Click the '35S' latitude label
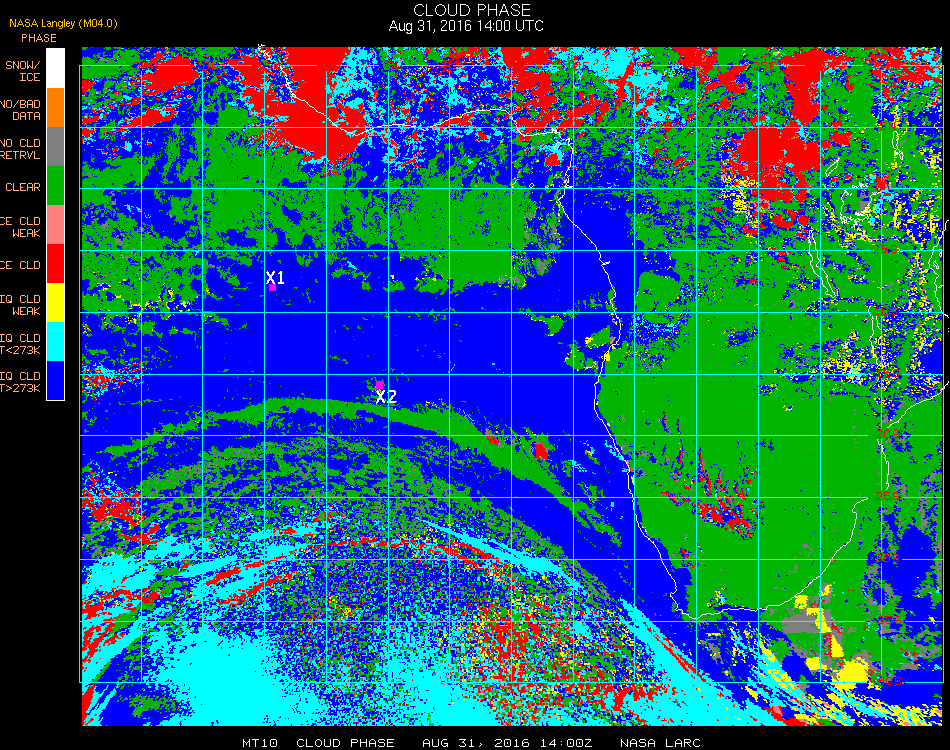950x750 pixels. coord(889,620)
